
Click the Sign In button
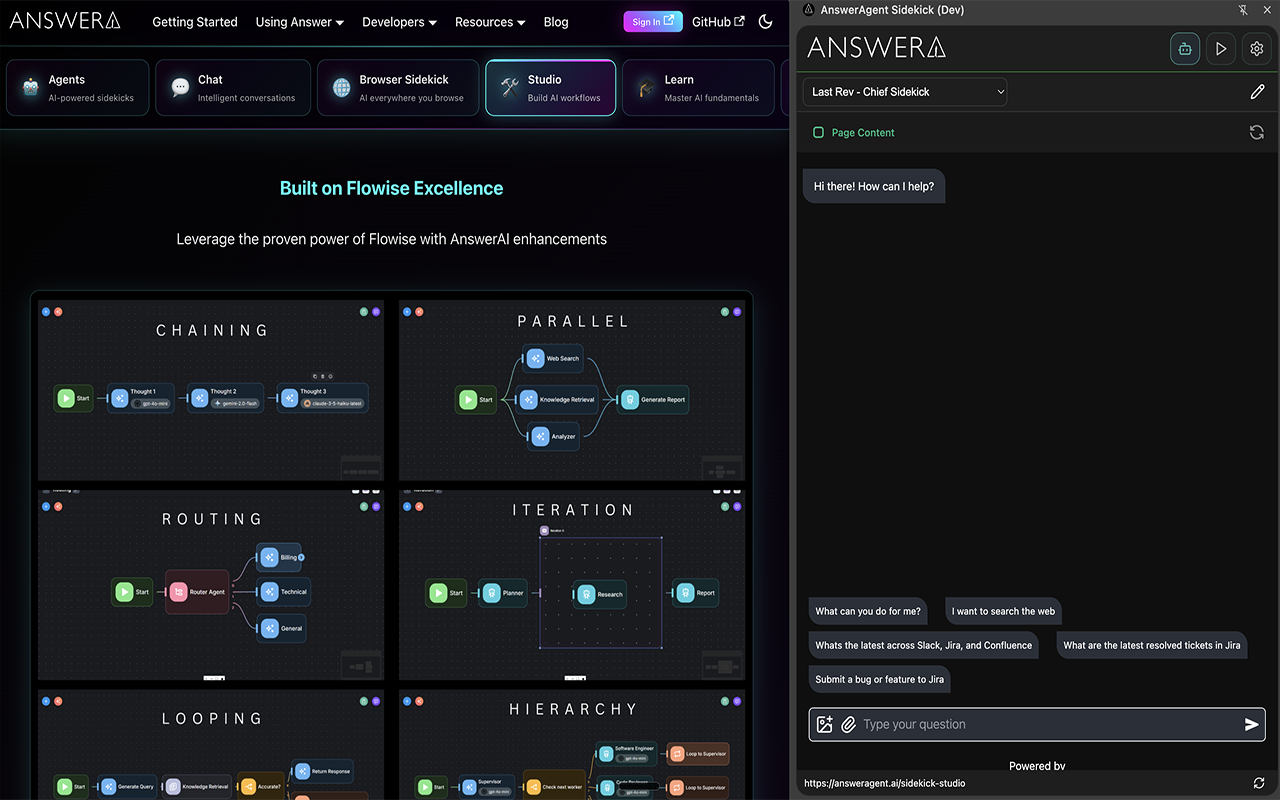coord(653,22)
